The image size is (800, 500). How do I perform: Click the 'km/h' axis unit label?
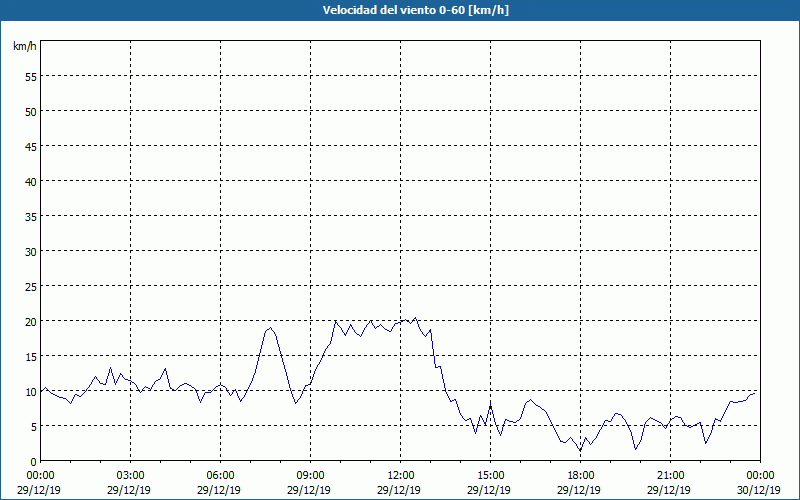coord(24,46)
